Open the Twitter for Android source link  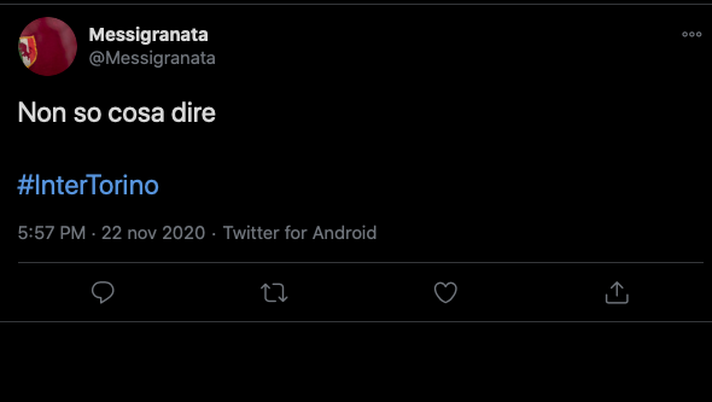click(x=300, y=233)
